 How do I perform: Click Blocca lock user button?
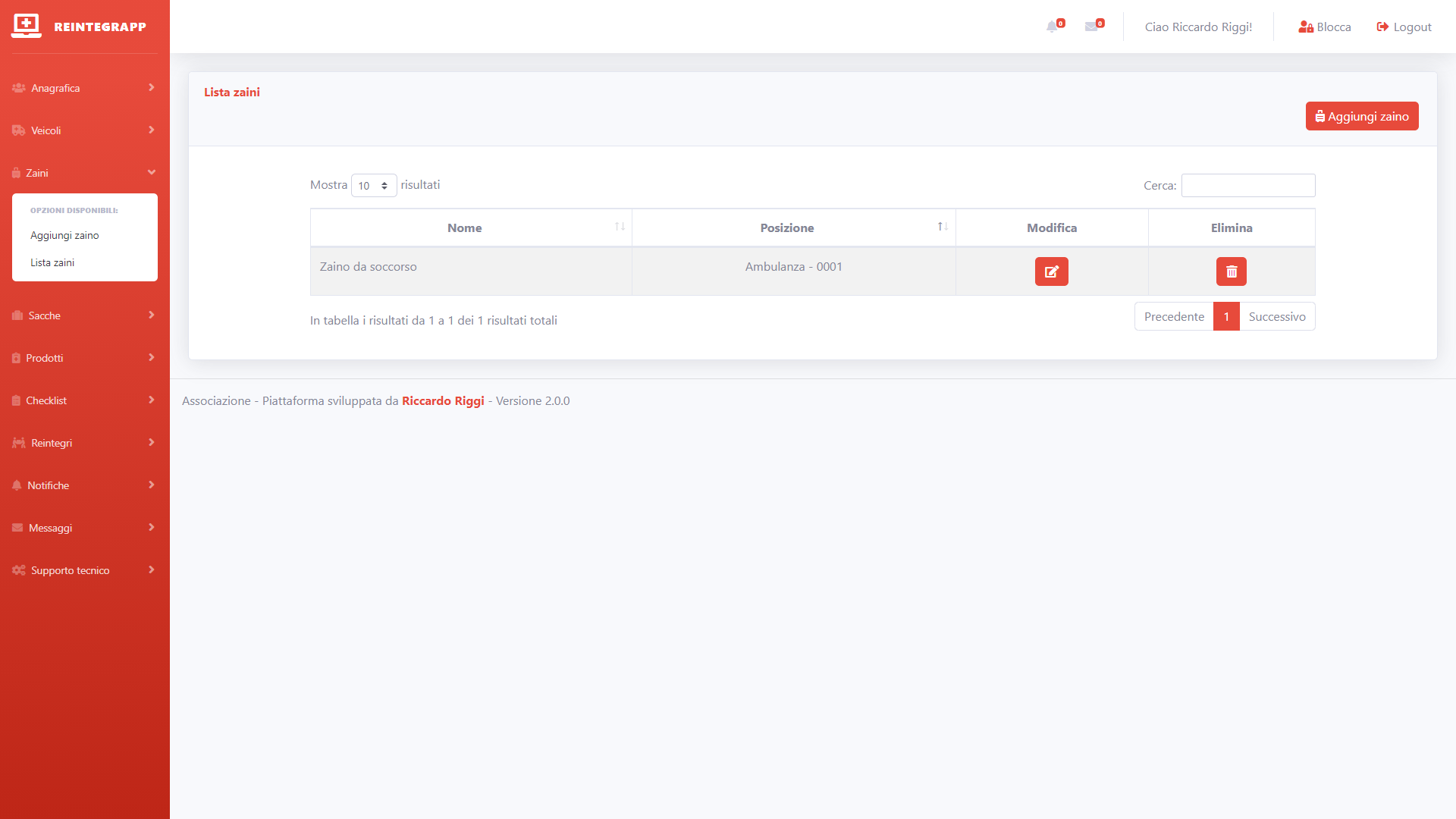coord(1325,27)
